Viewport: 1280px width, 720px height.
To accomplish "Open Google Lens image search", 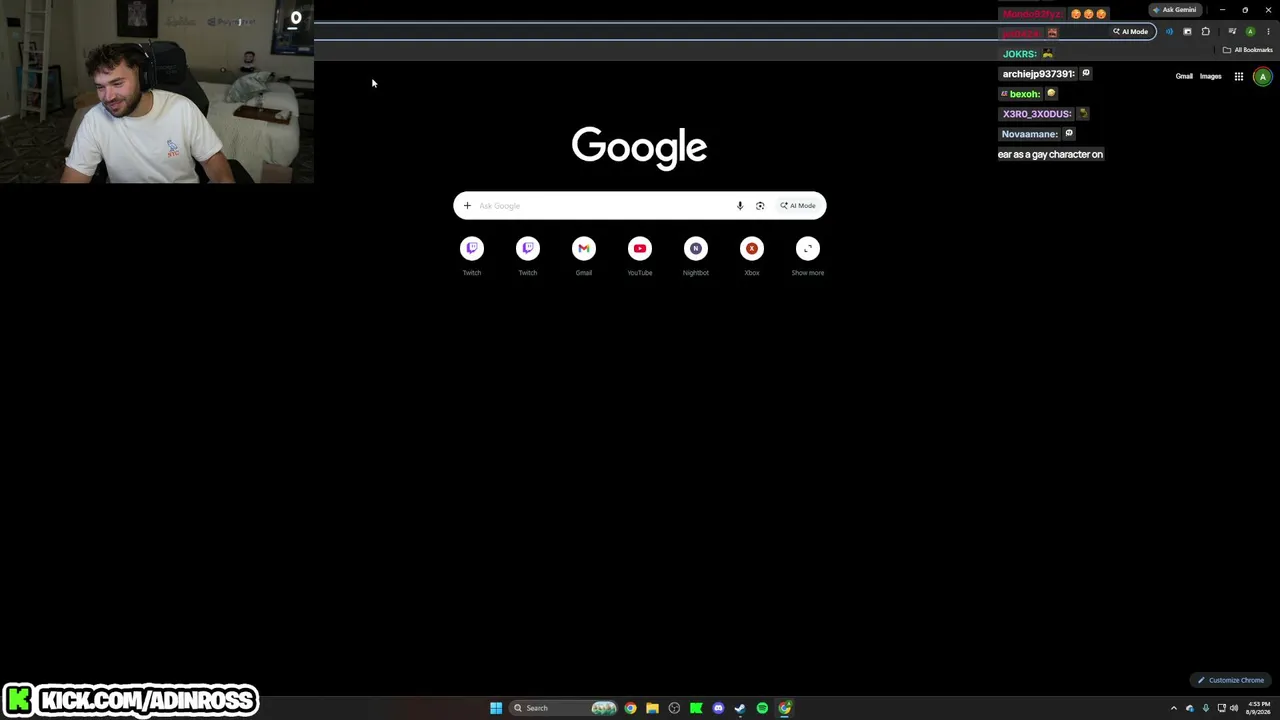I will (x=760, y=206).
